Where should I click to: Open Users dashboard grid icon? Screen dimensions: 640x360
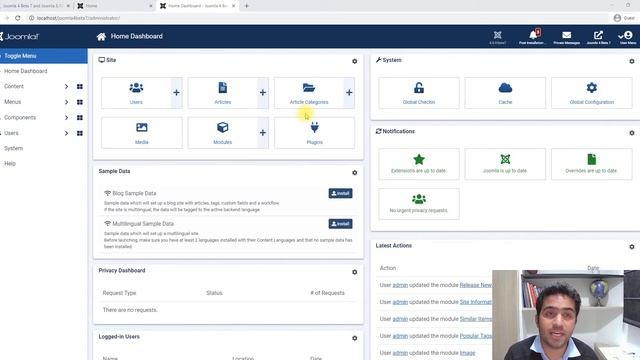pos(80,133)
